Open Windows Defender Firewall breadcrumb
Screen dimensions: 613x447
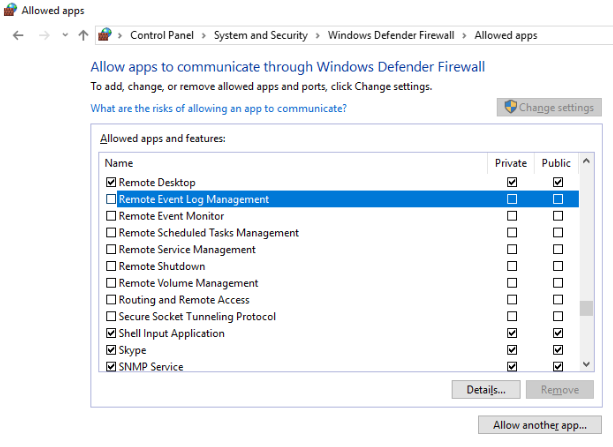pyautogui.click(x=391, y=35)
